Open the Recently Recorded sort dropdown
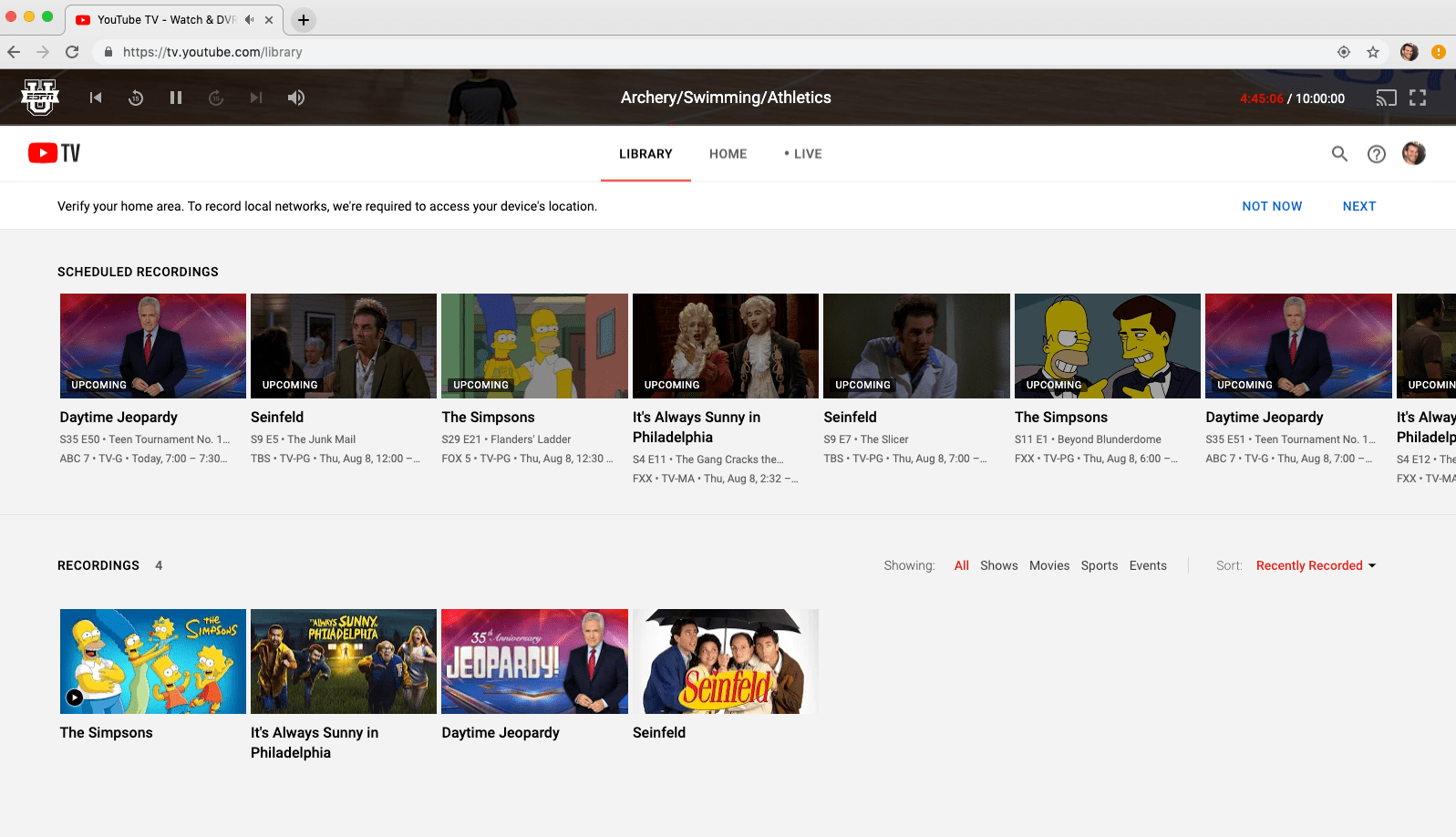Screen dimensions: 1456x837 [1316, 565]
